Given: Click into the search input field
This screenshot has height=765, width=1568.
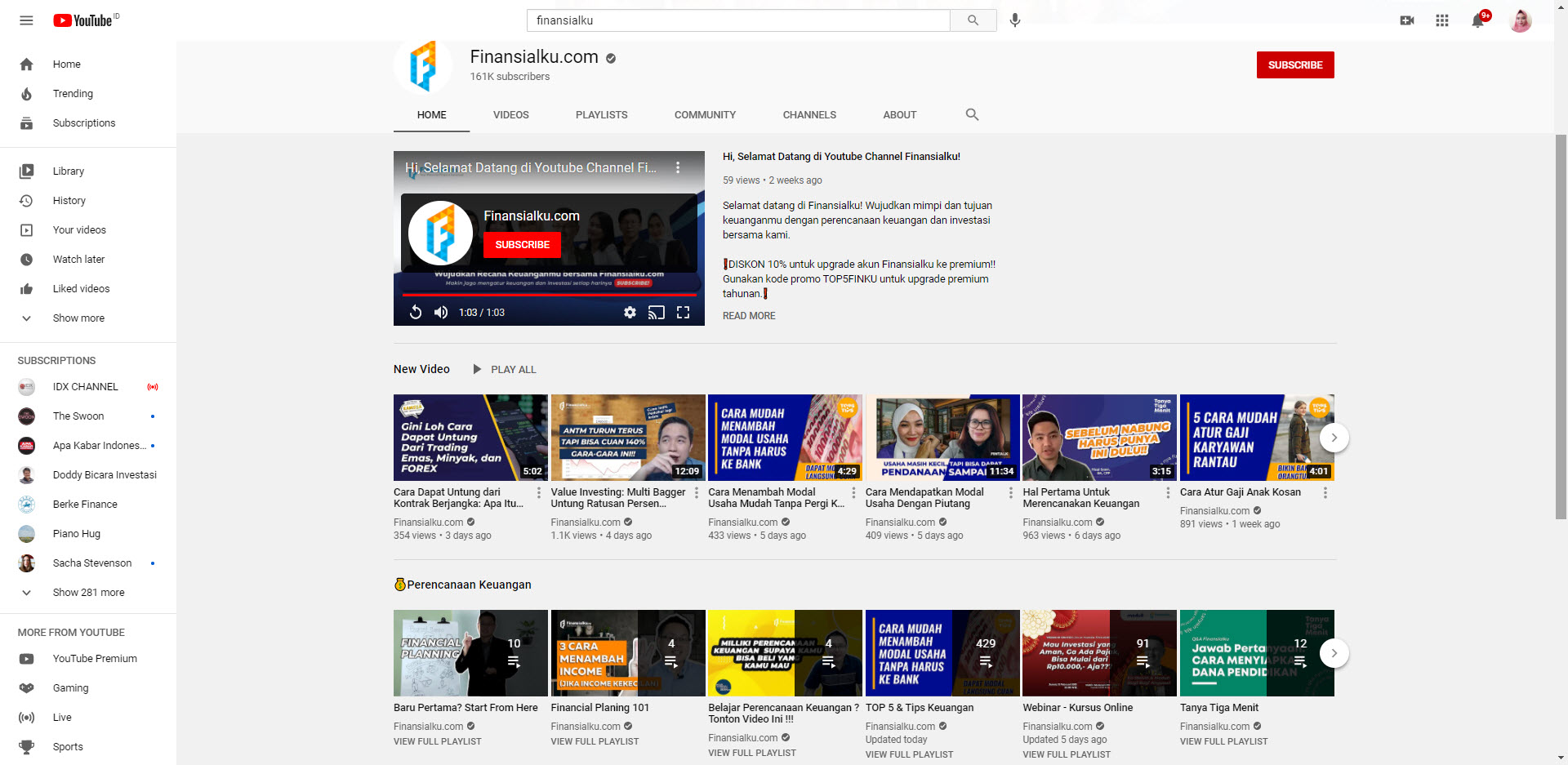Looking at the screenshot, I should point(738,20).
